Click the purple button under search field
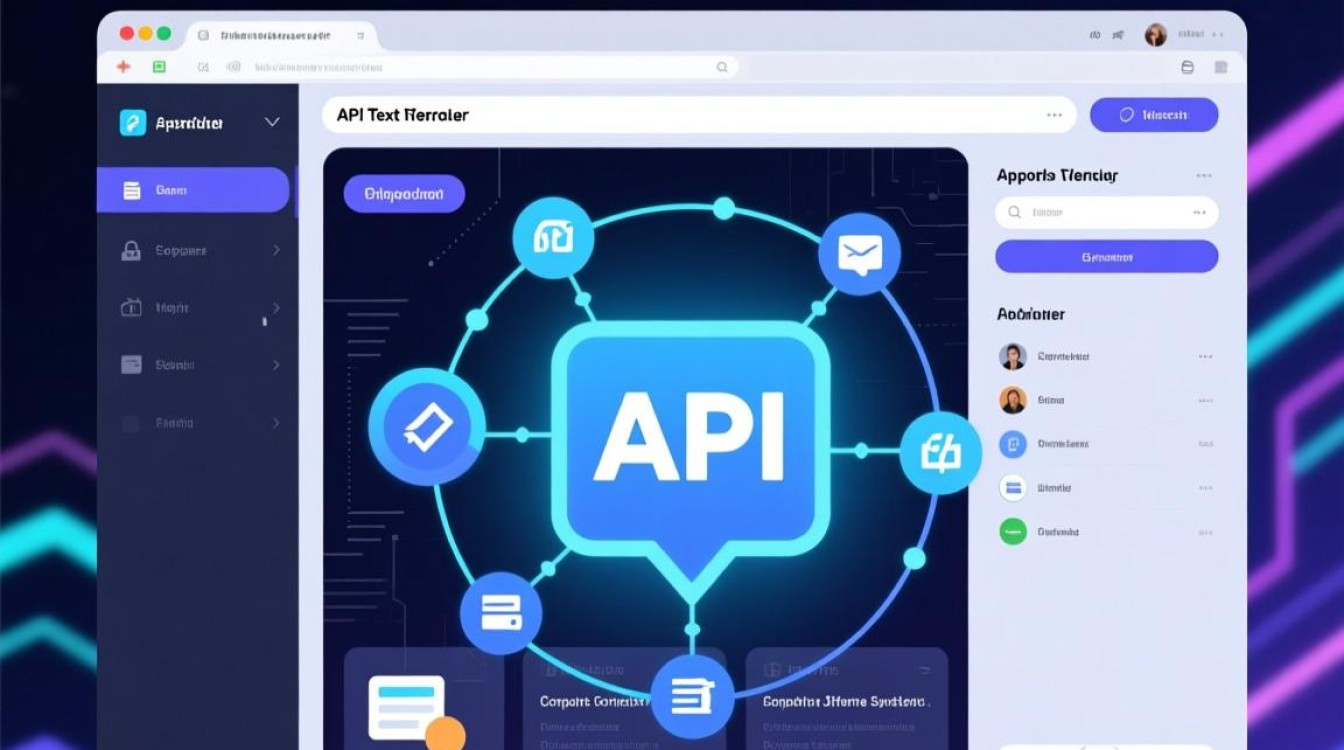The image size is (1344, 750). tap(1106, 257)
